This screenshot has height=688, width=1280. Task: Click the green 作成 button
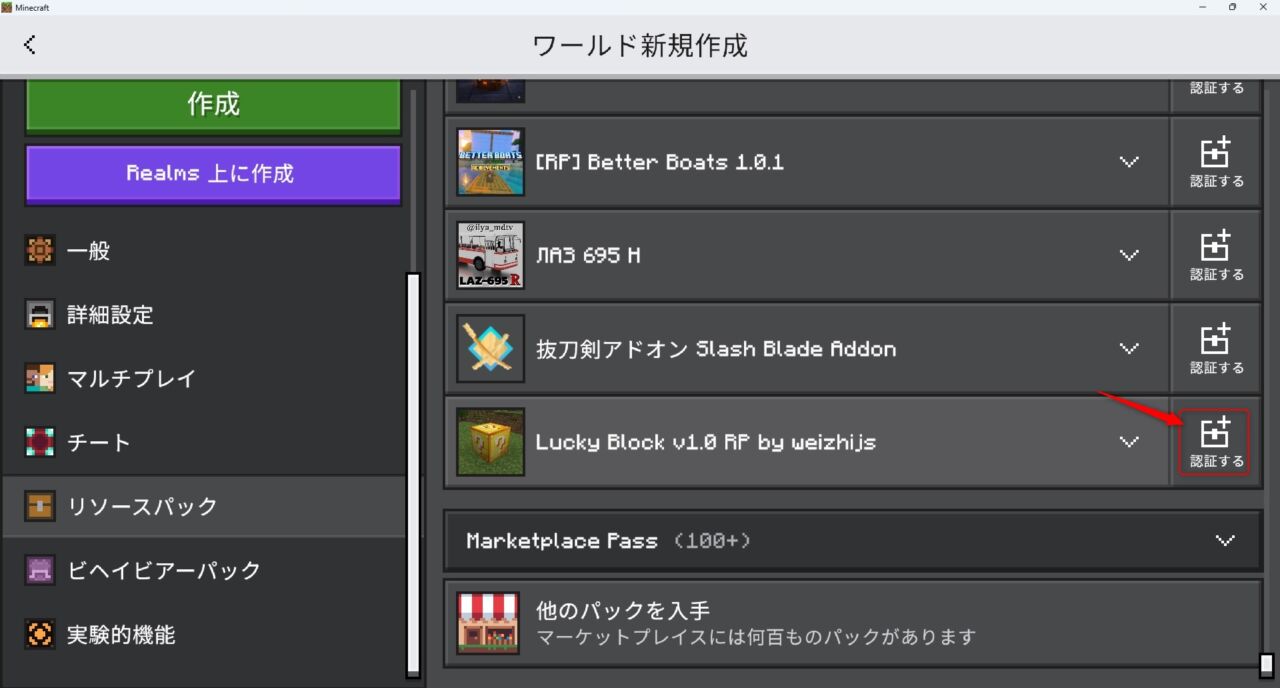pos(213,104)
